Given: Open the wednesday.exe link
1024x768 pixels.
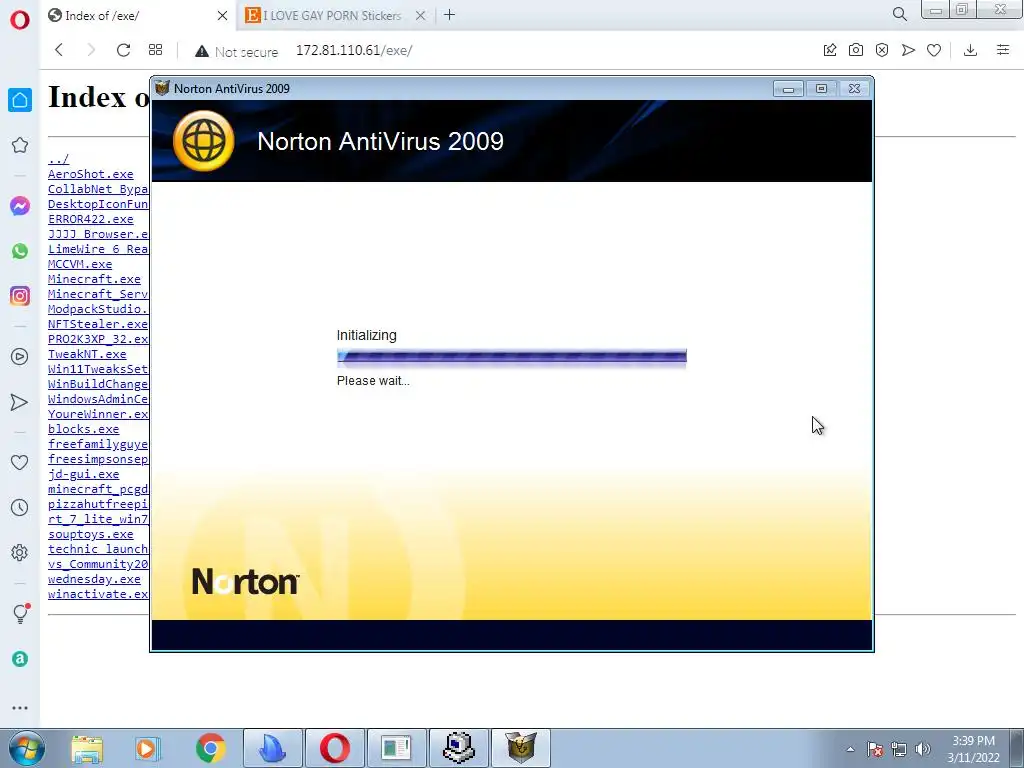Looking at the screenshot, I should point(94,580).
